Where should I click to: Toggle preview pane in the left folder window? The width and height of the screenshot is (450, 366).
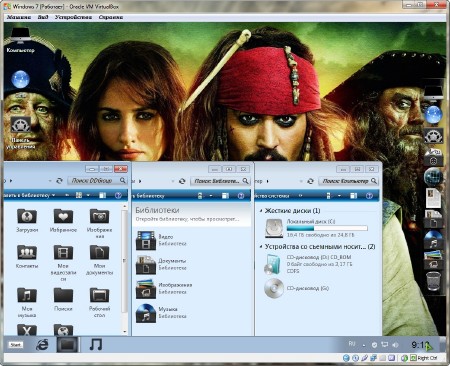coord(102,195)
